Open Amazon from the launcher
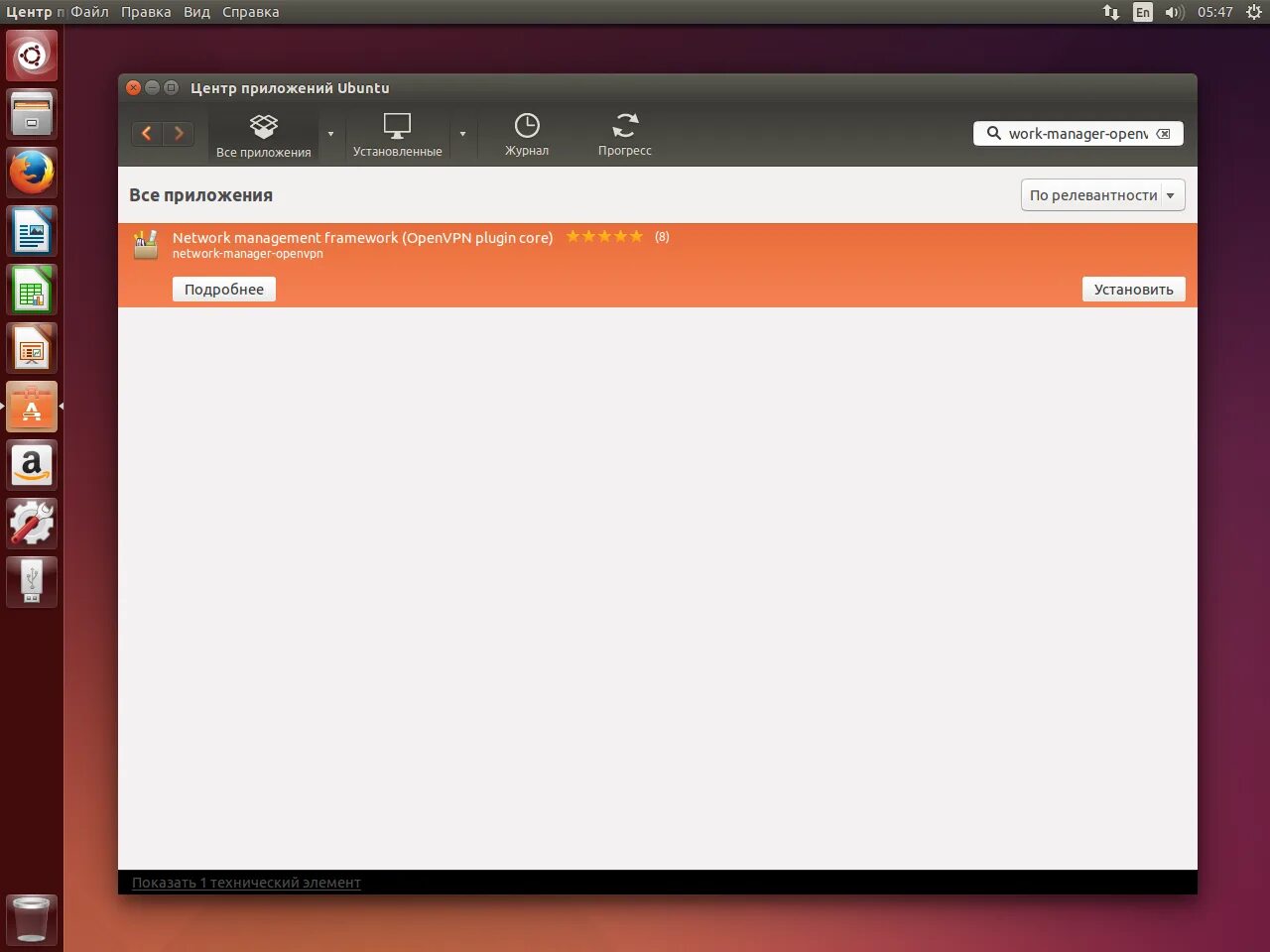Image resolution: width=1270 pixels, height=952 pixels. click(x=32, y=465)
